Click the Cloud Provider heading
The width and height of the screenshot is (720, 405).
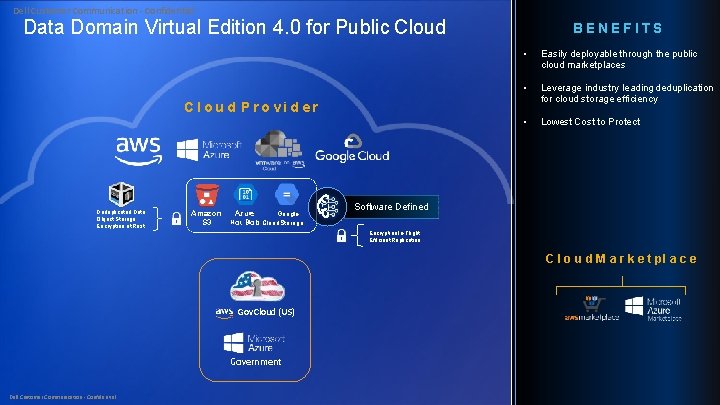coord(252,107)
